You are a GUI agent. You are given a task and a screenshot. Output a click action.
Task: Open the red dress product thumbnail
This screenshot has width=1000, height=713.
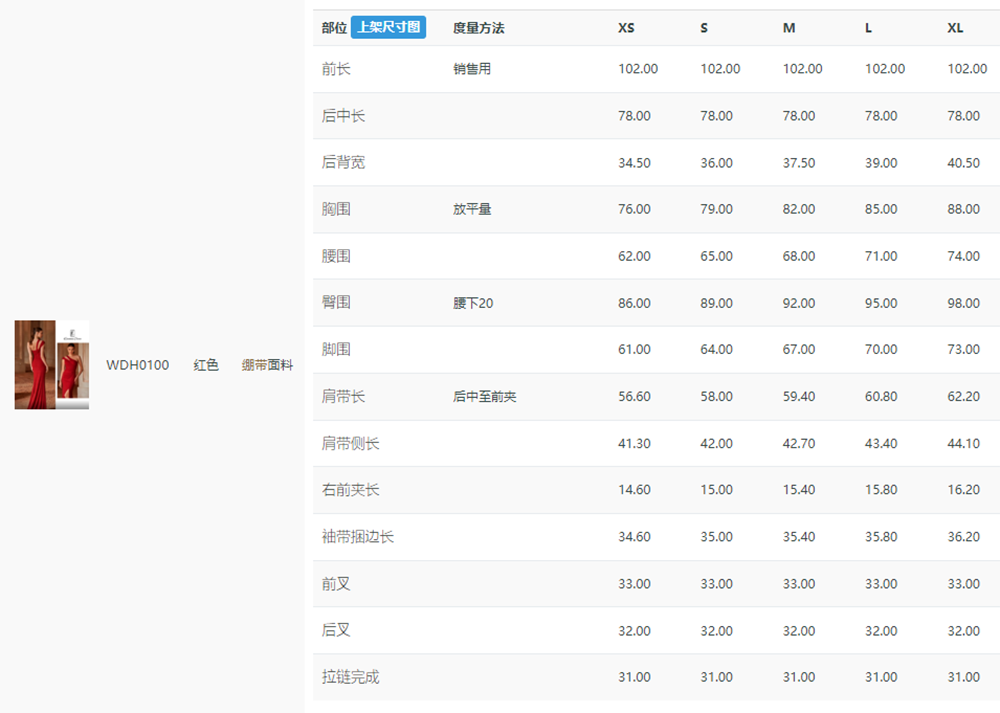point(52,365)
